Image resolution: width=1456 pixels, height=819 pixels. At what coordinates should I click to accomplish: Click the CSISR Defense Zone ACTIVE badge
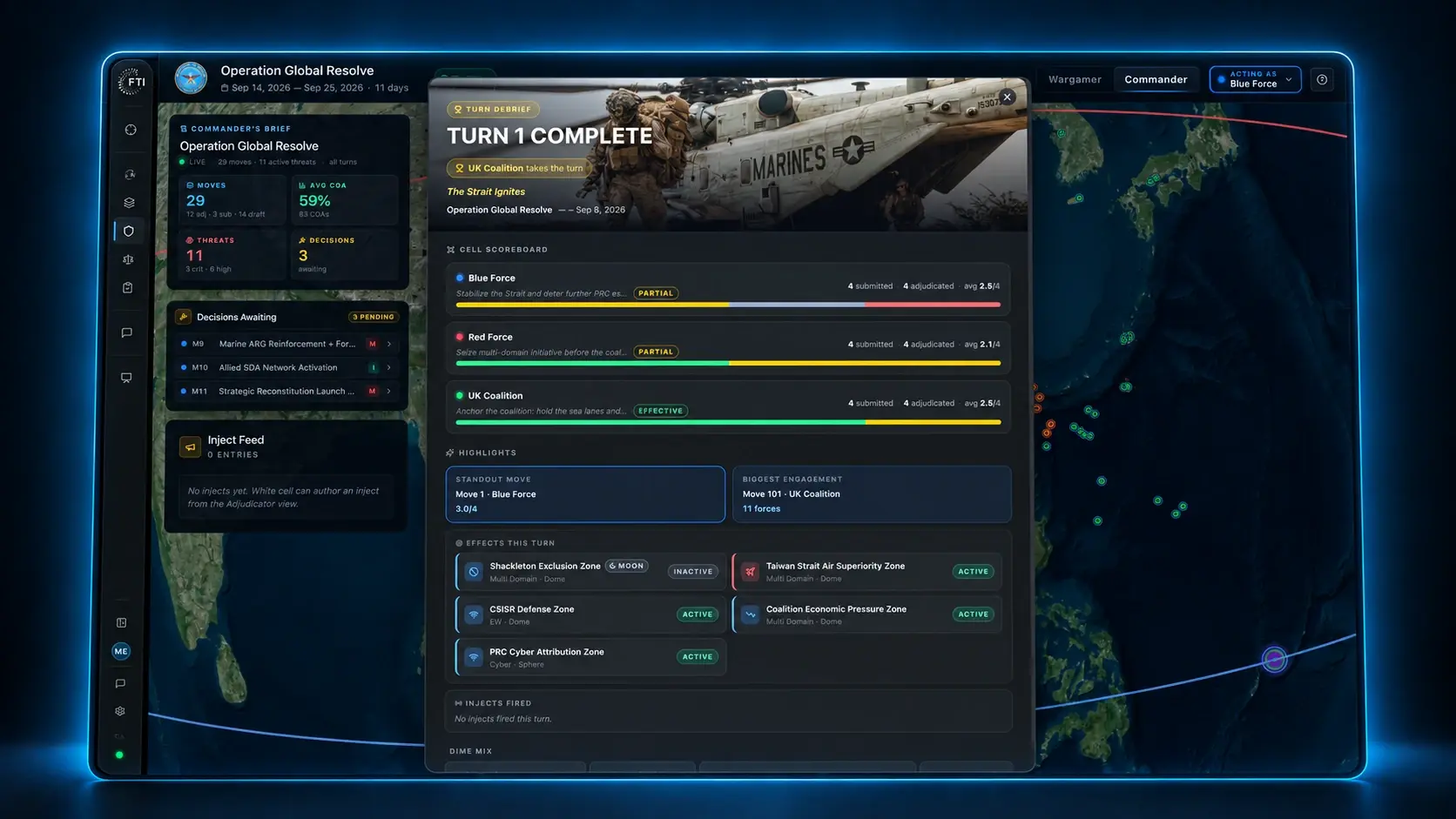pos(698,614)
